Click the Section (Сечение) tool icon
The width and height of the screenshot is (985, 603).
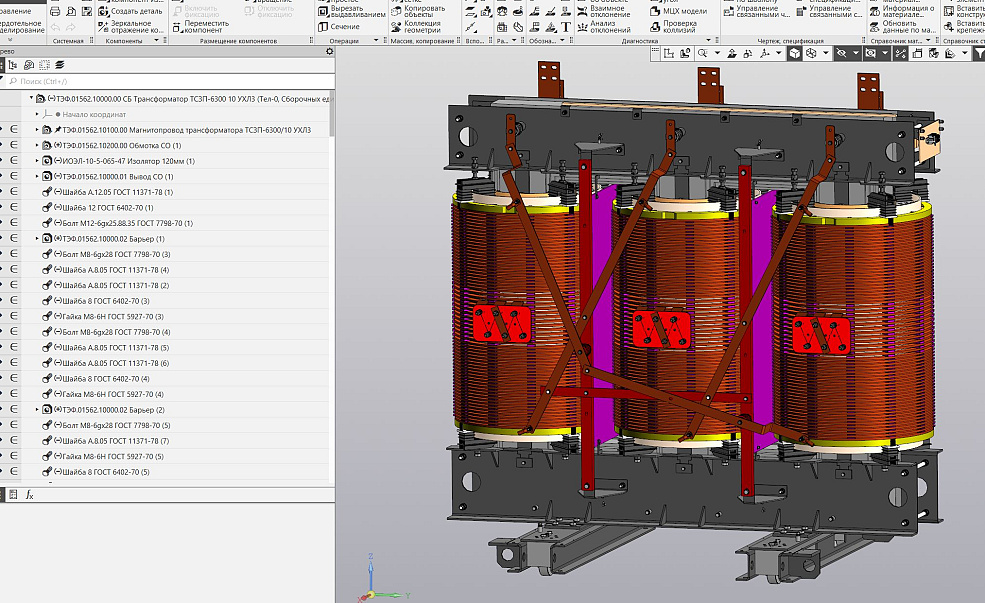pos(322,27)
